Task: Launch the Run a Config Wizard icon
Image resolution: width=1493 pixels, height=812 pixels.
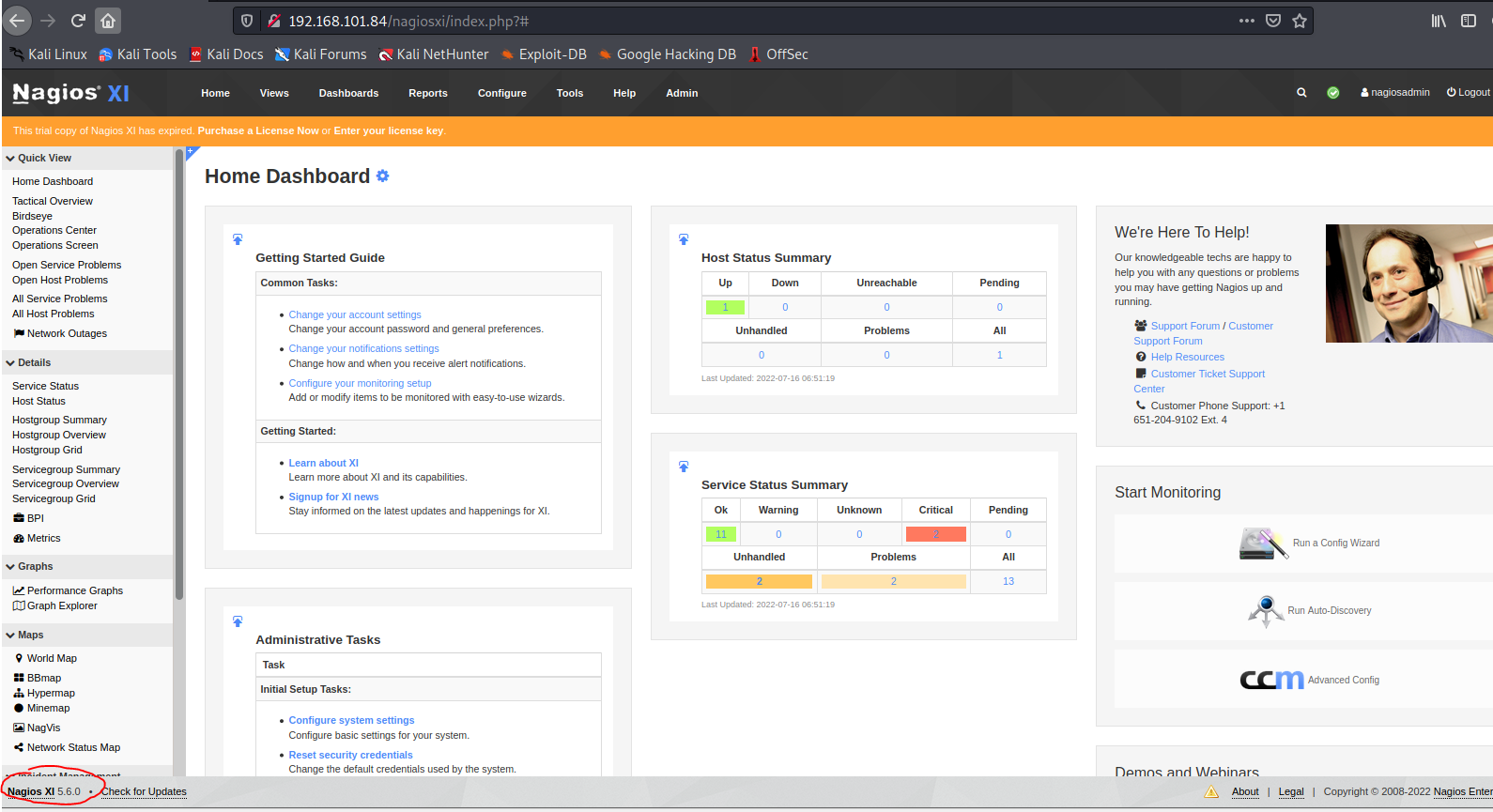Action: pyautogui.click(x=1263, y=544)
